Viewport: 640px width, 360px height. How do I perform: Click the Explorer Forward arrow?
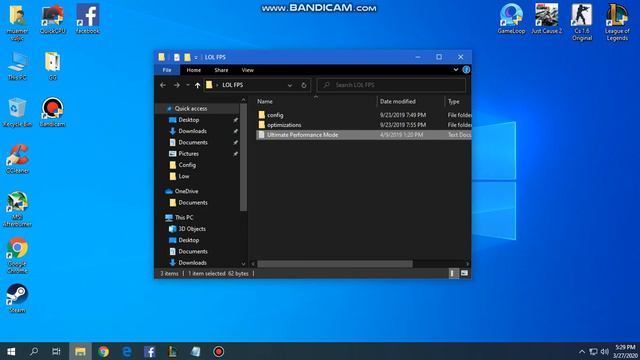[176, 85]
